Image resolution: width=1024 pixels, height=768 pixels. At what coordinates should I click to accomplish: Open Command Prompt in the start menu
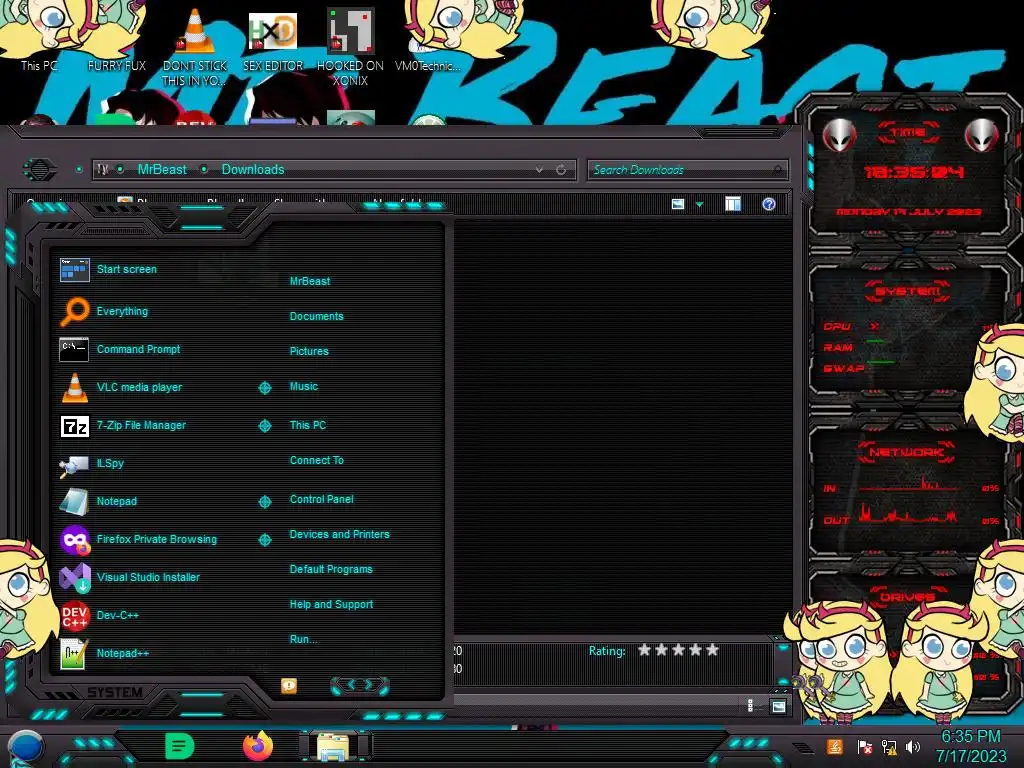click(120, 349)
